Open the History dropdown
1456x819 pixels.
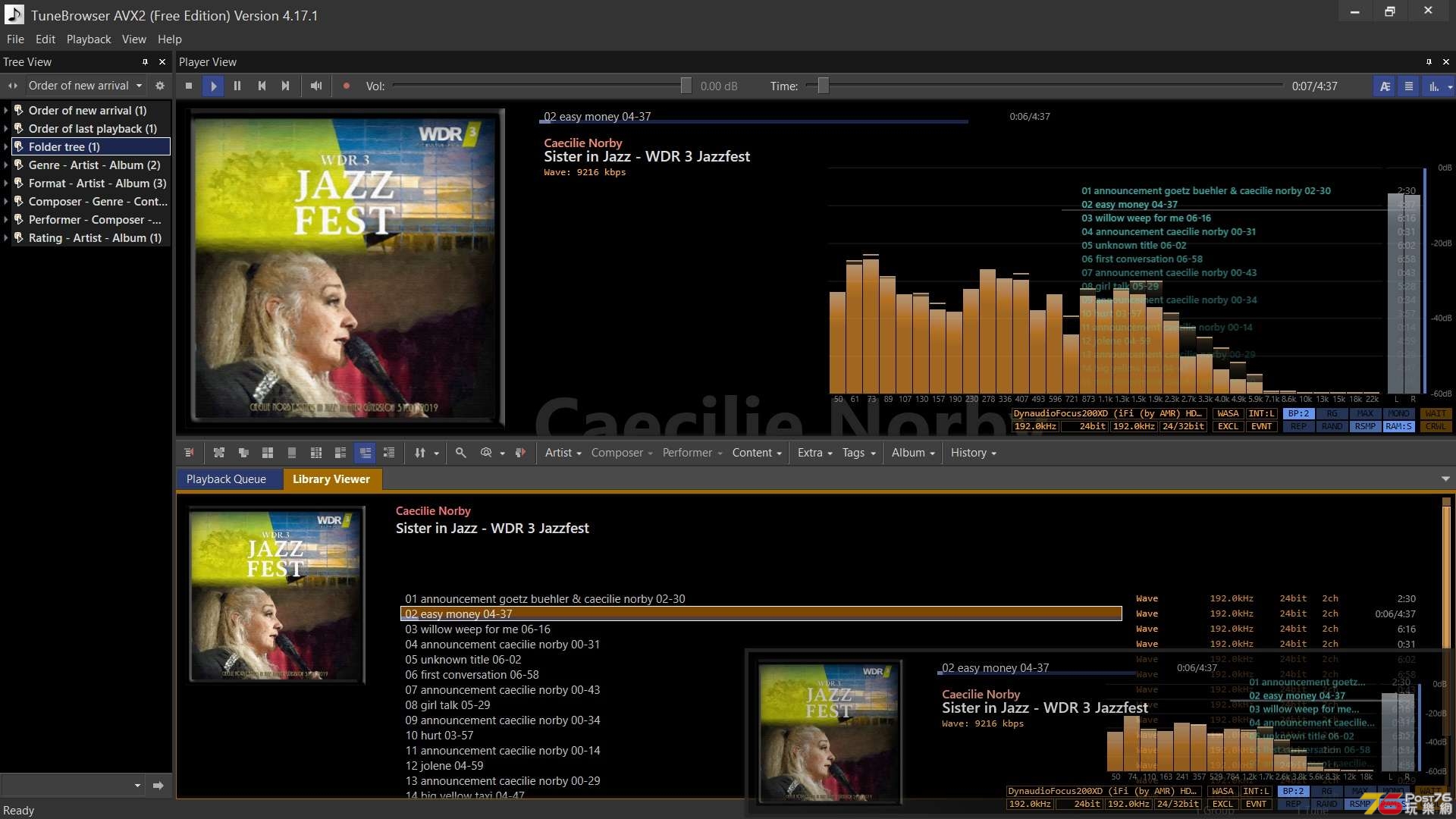(x=973, y=453)
